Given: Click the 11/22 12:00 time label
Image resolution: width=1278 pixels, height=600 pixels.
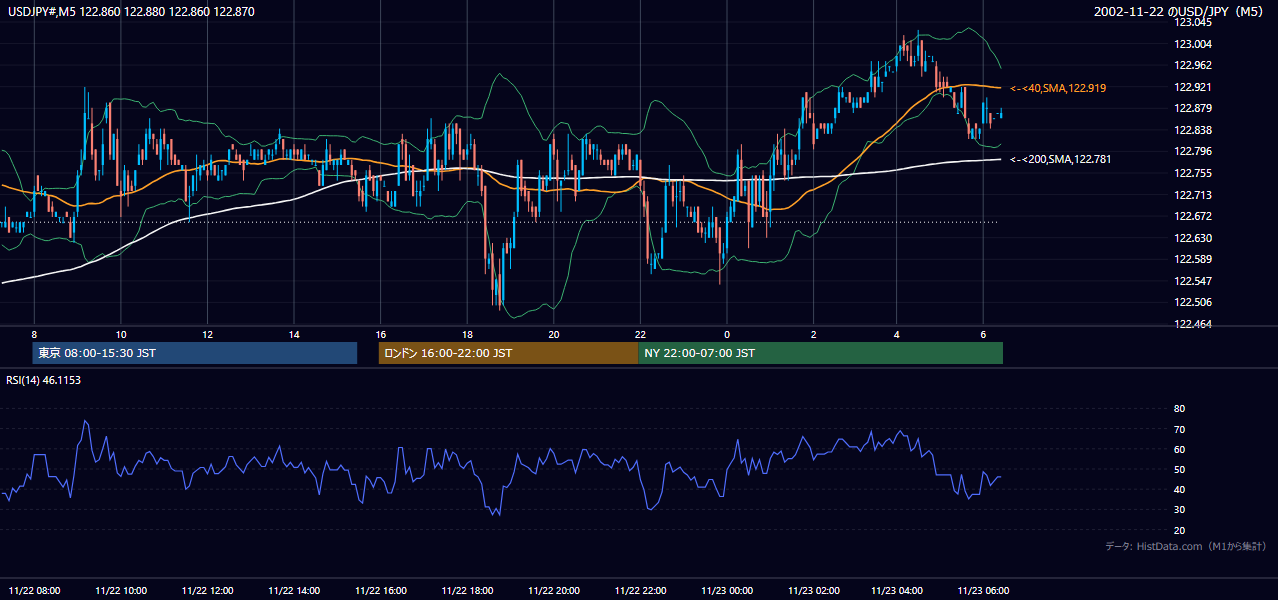Looking at the screenshot, I should coord(207,591).
